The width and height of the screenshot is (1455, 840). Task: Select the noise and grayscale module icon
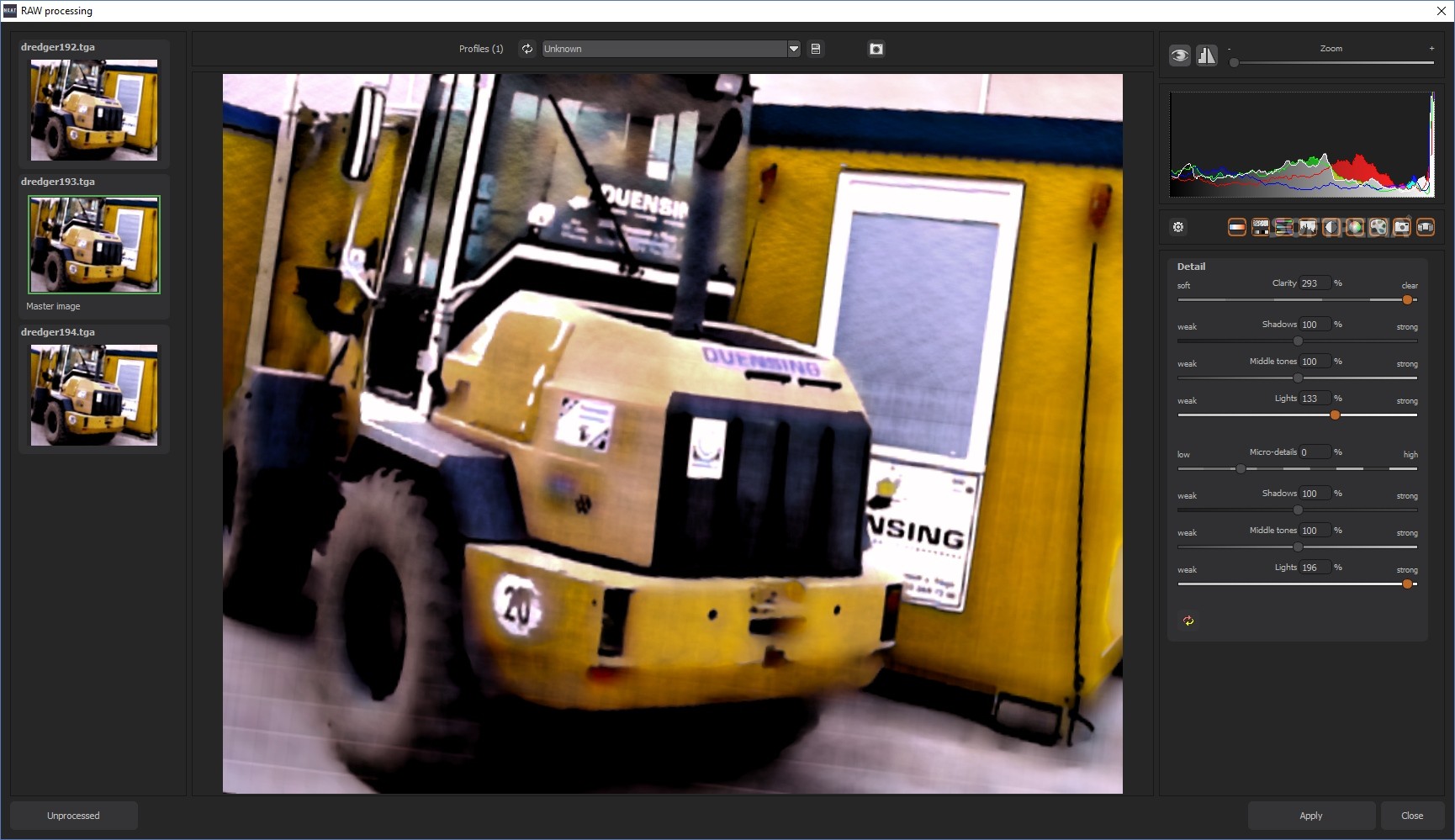pyautogui.click(x=1261, y=227)
